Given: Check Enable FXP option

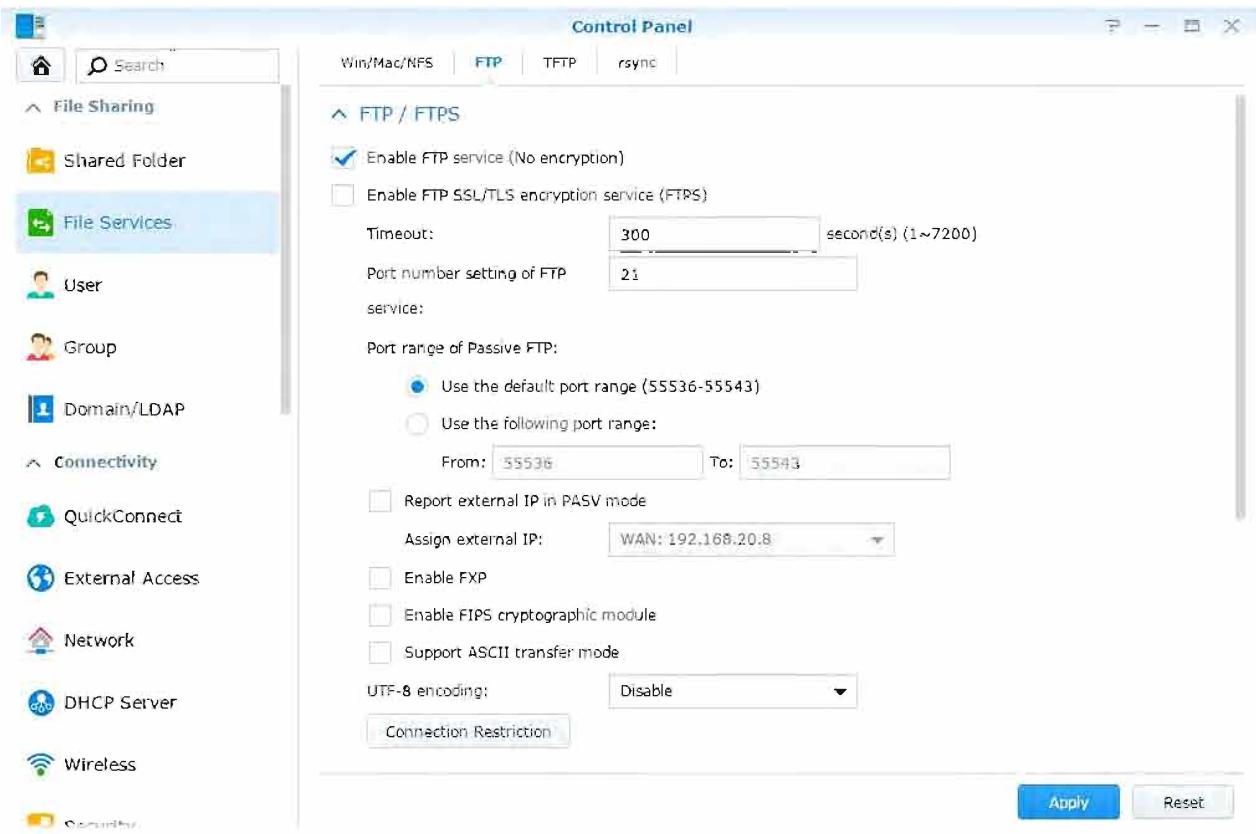Looking at the screenshot, I should pos(380,578).
